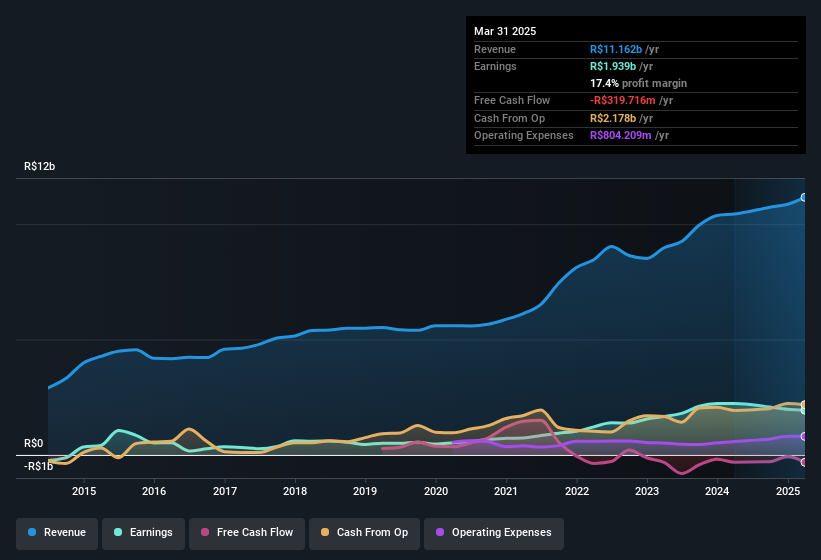
Task: Toggle the Cash From Op legend series
Action: (x=364, y=533)
